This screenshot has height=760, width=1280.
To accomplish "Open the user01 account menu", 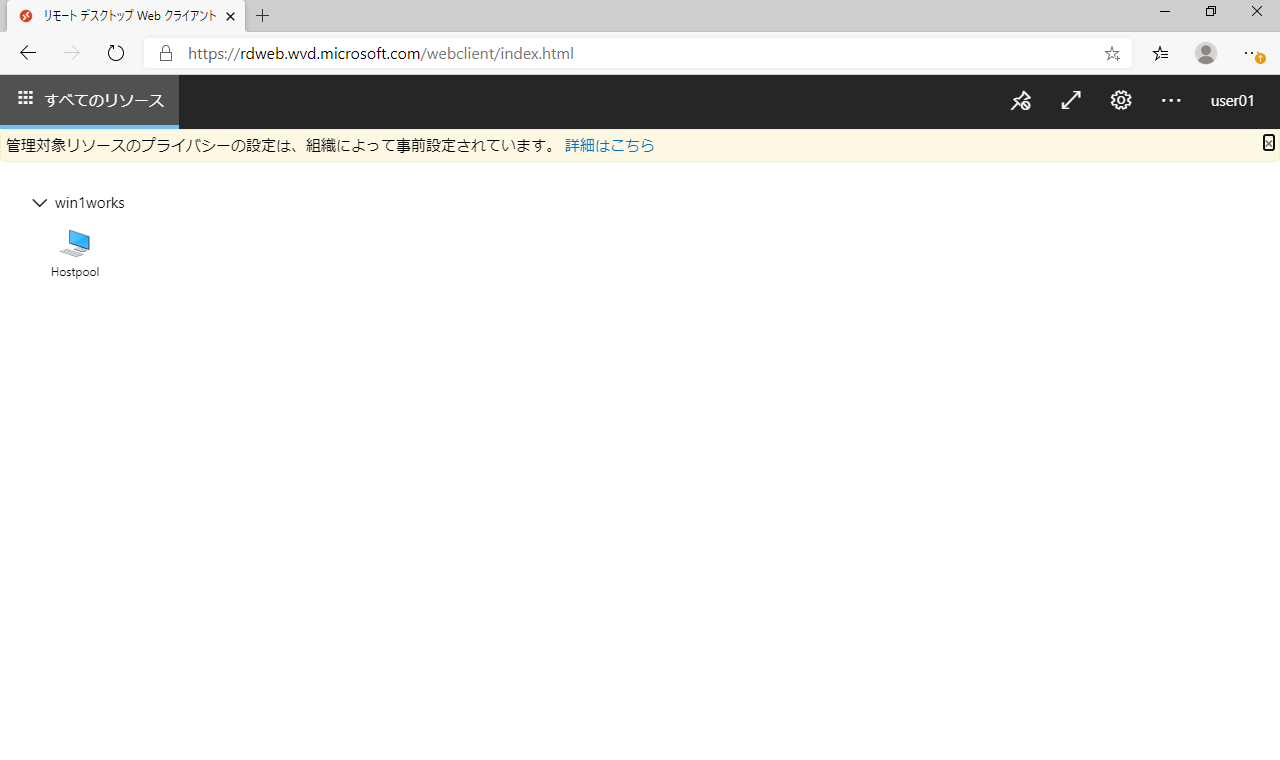I will point(1232,101).
